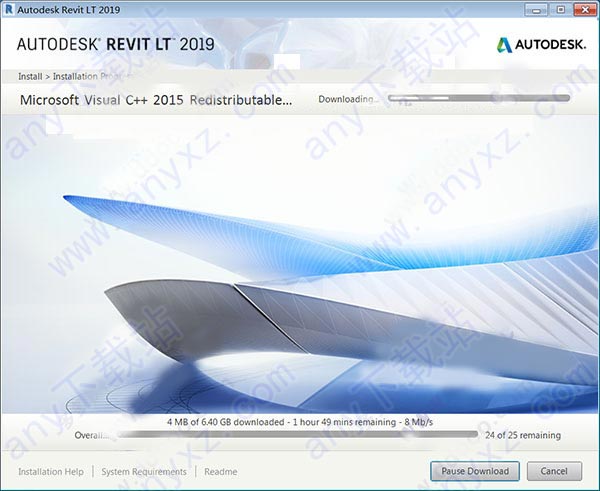This screenshot has width=600, height=491.
Task: Open the Installation Help link
Action: (x=51, y=471)
